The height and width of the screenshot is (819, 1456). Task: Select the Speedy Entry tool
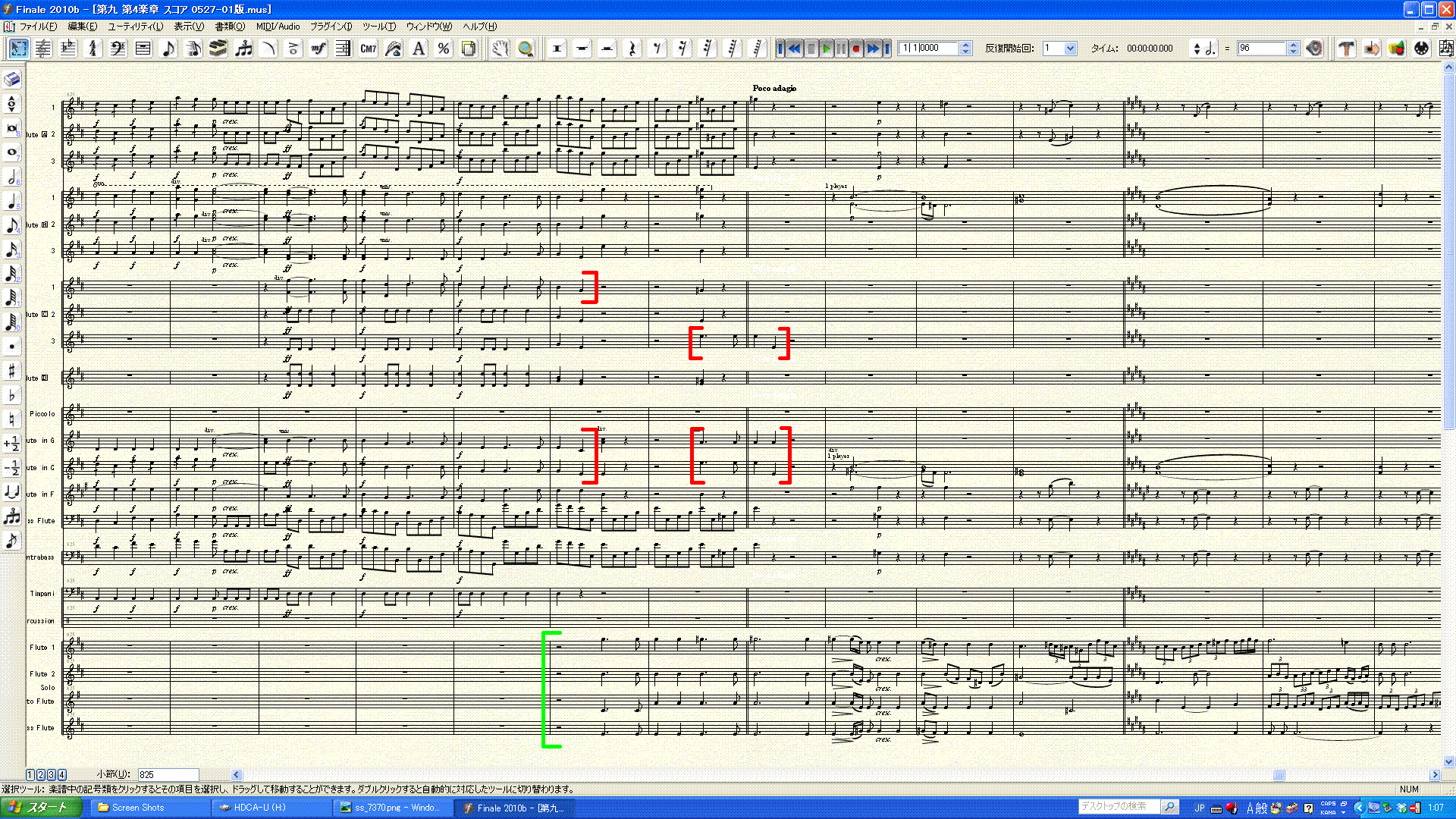(193, 49)
